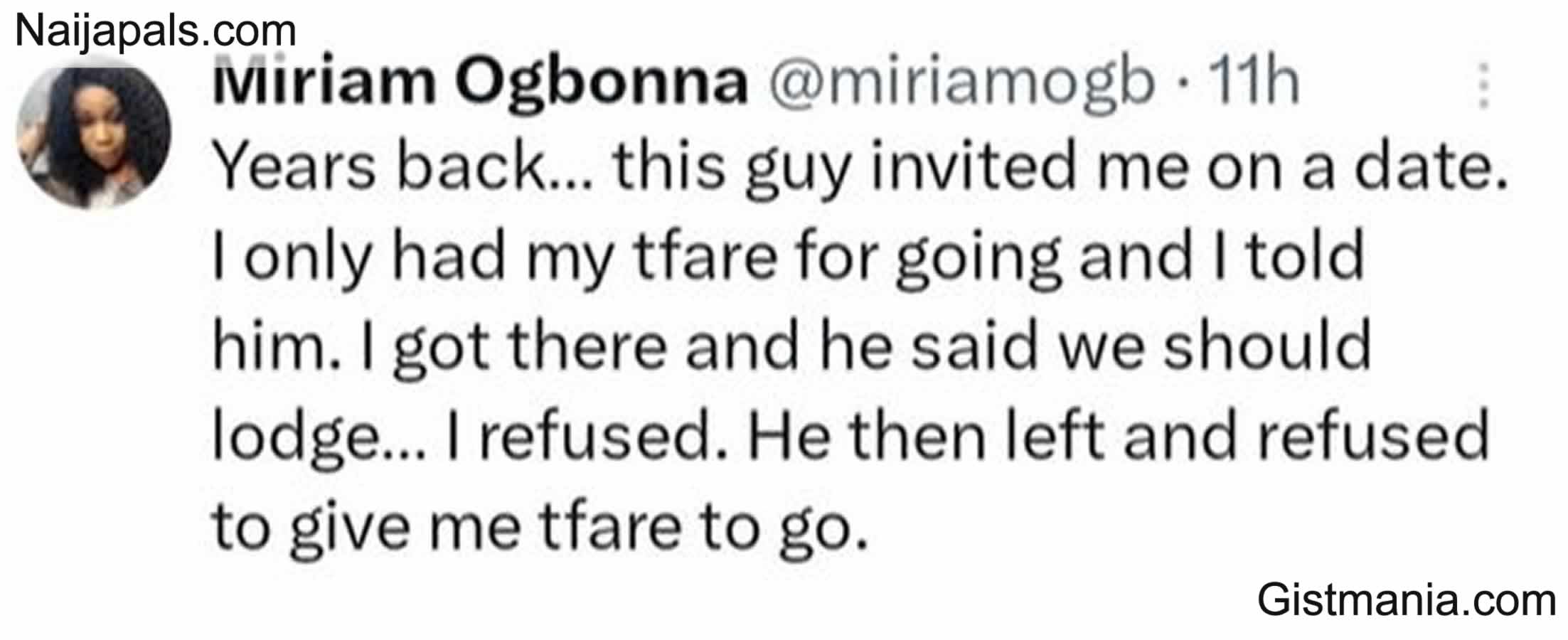Click the Naijapals.com watermark text
1568x640 pixels.
(x=156, y=31)
